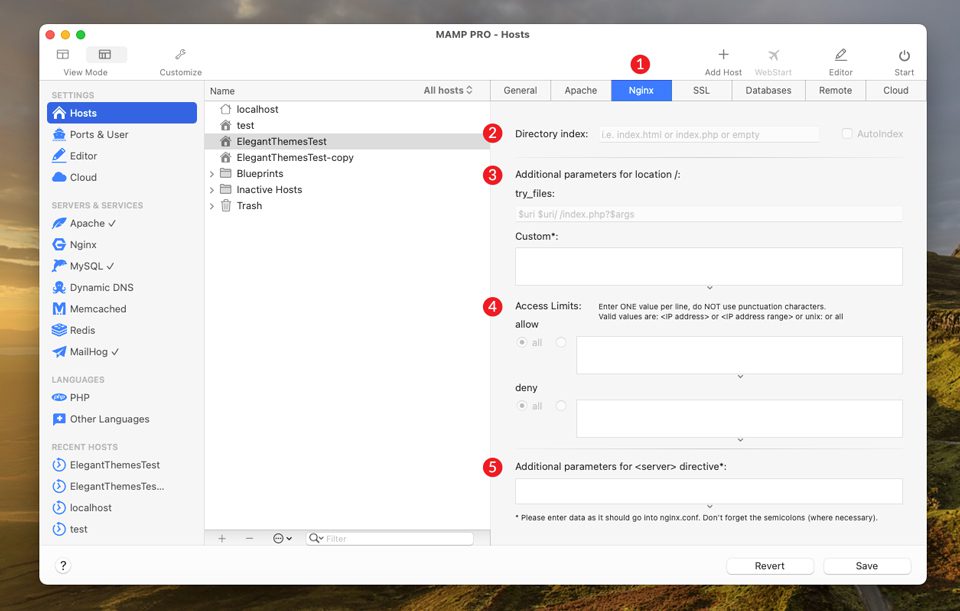The height and width of the screenshot is (611, 960).
Task: Expand the Blueprints group
Action: click(211, 173)
